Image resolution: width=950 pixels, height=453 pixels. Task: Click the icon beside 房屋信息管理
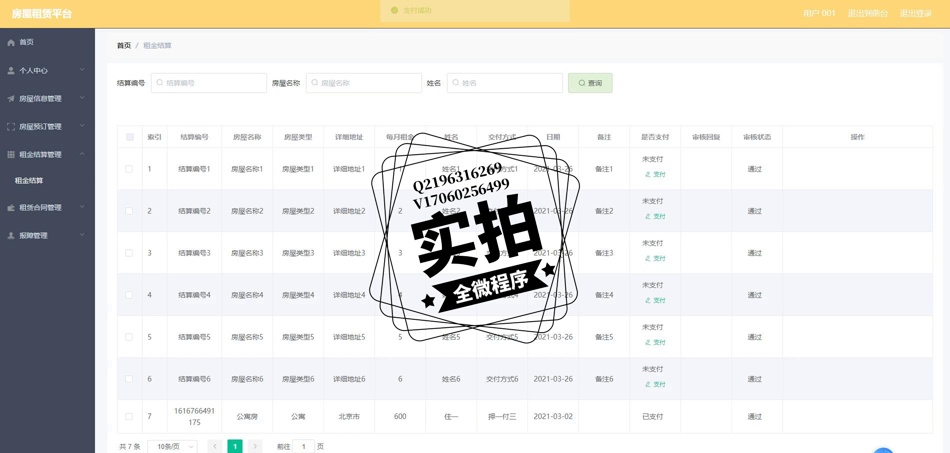click(x=11, y=99)
